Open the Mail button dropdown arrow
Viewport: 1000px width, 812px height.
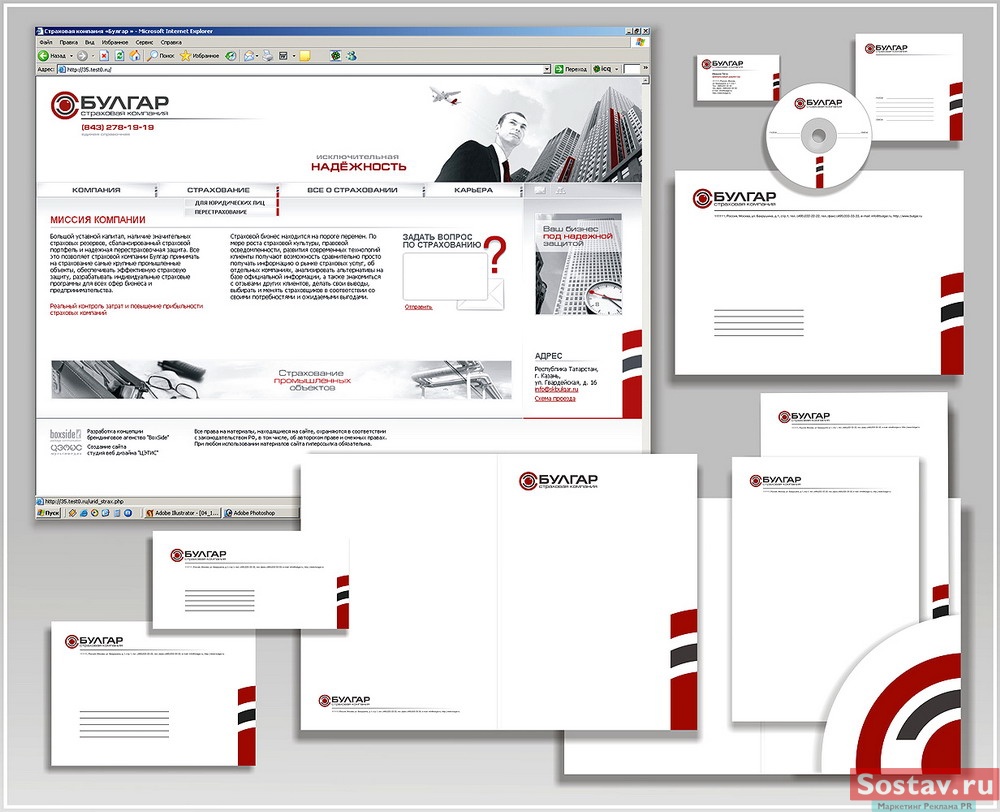[x=257, y=56]
